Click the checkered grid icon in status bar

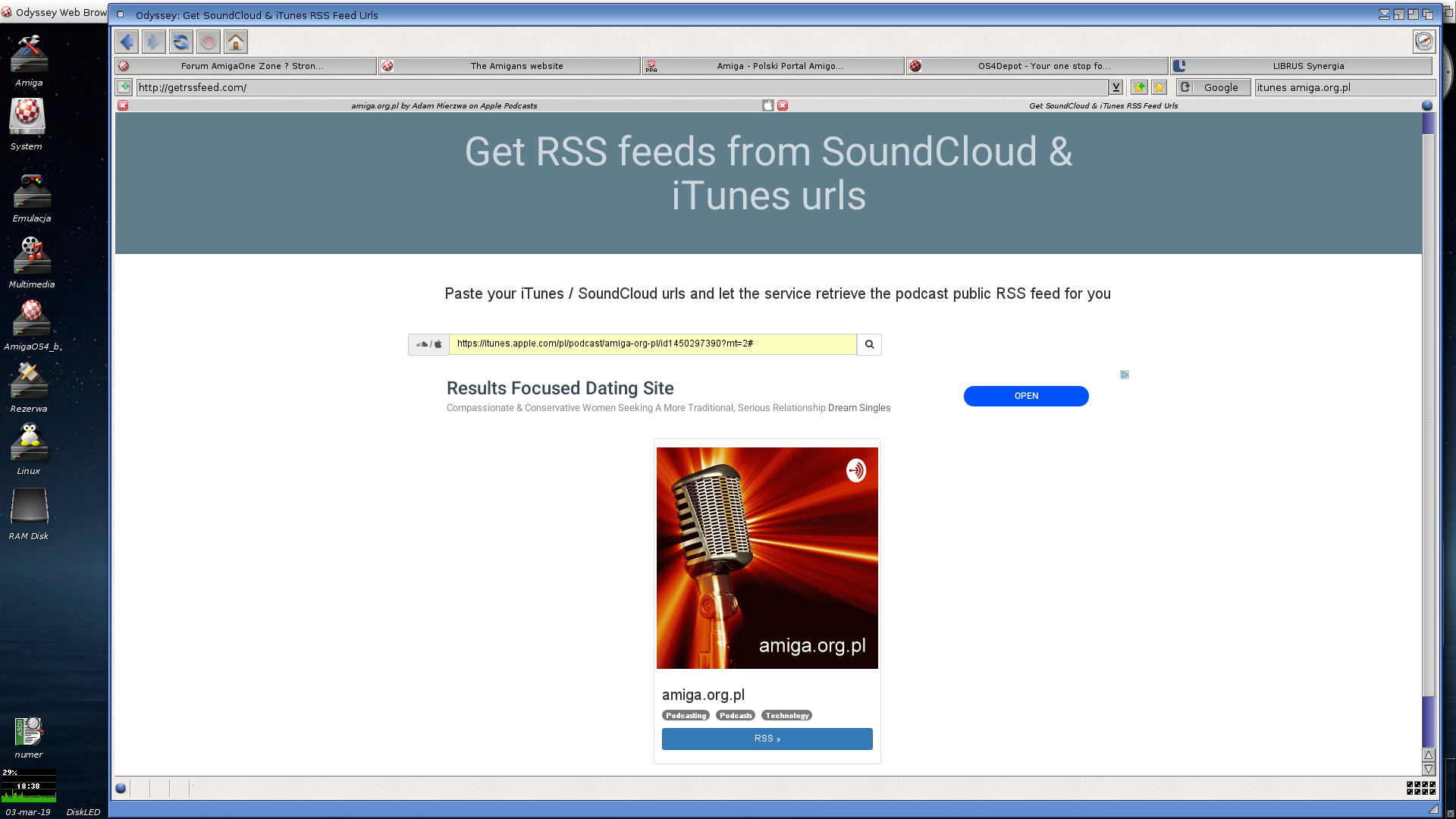[1421, 788]
